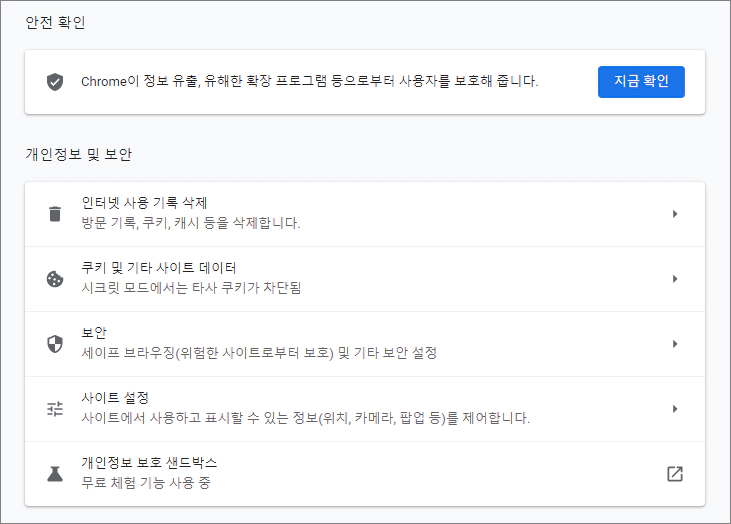Click description 방문 기록, 쿠키, 캐시 등을 삭제합니다.

click(191, 223)
